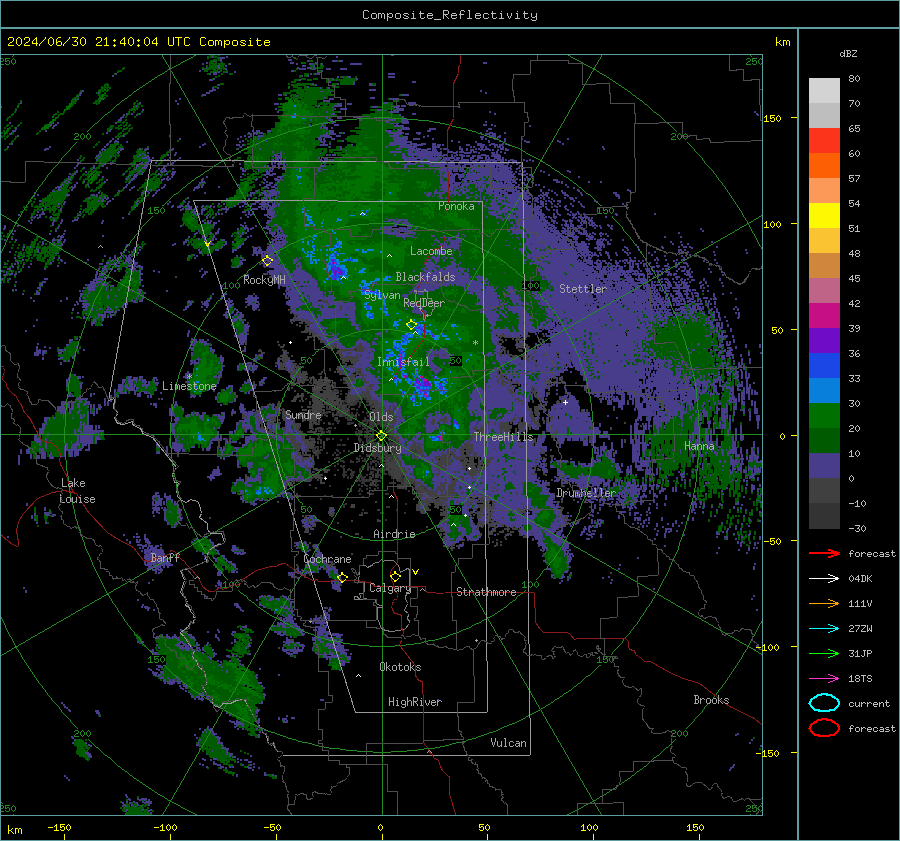Click the Sylvan label on map
This screenshot has width=900, height=841.
382,295
